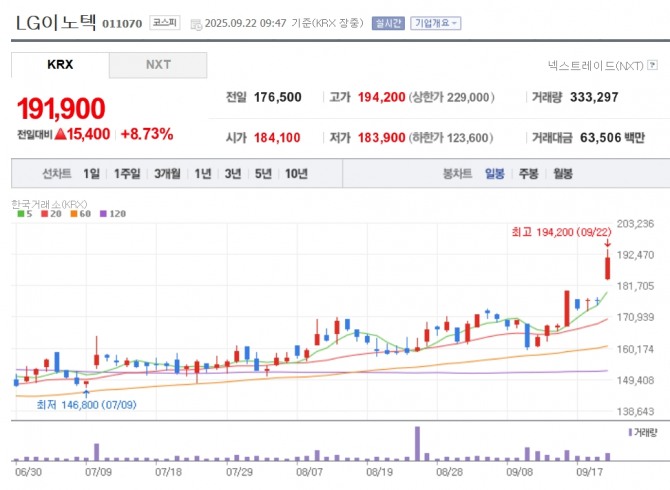
Task: Click the green 5-day average legend swatch
Action: tap(21, 214)
